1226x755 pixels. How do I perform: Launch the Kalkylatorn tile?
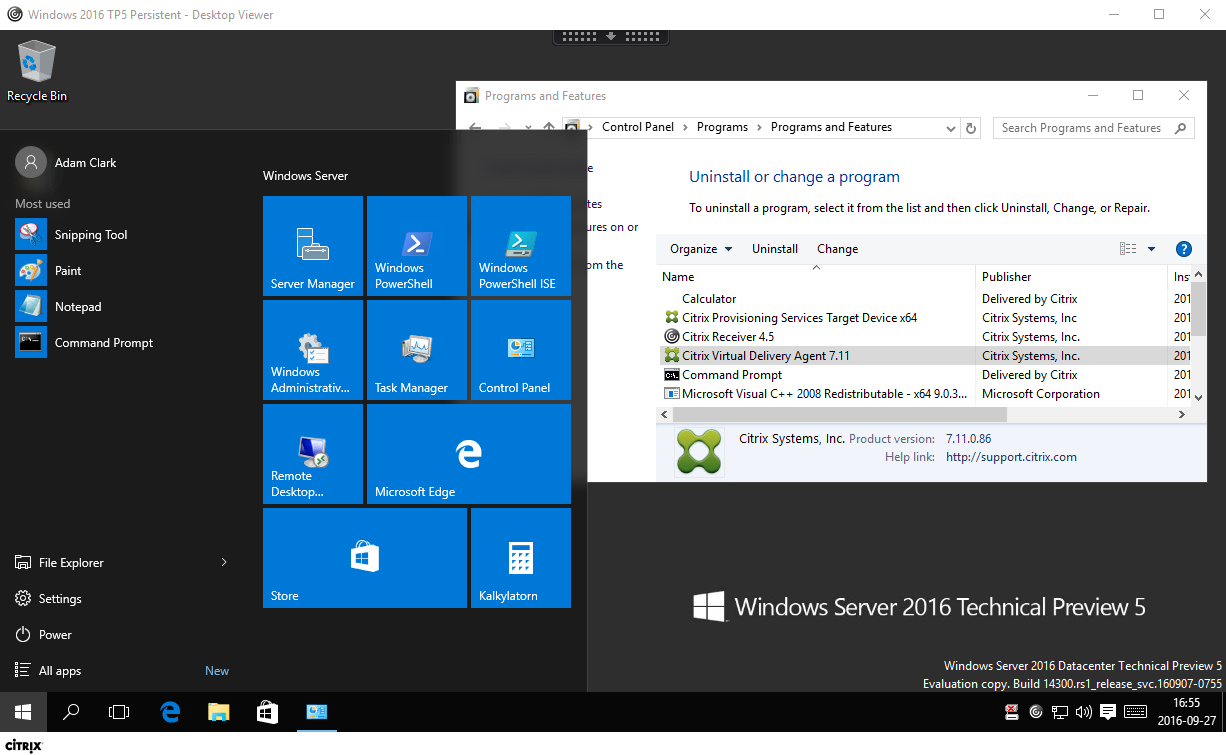(x=520, y=558)
